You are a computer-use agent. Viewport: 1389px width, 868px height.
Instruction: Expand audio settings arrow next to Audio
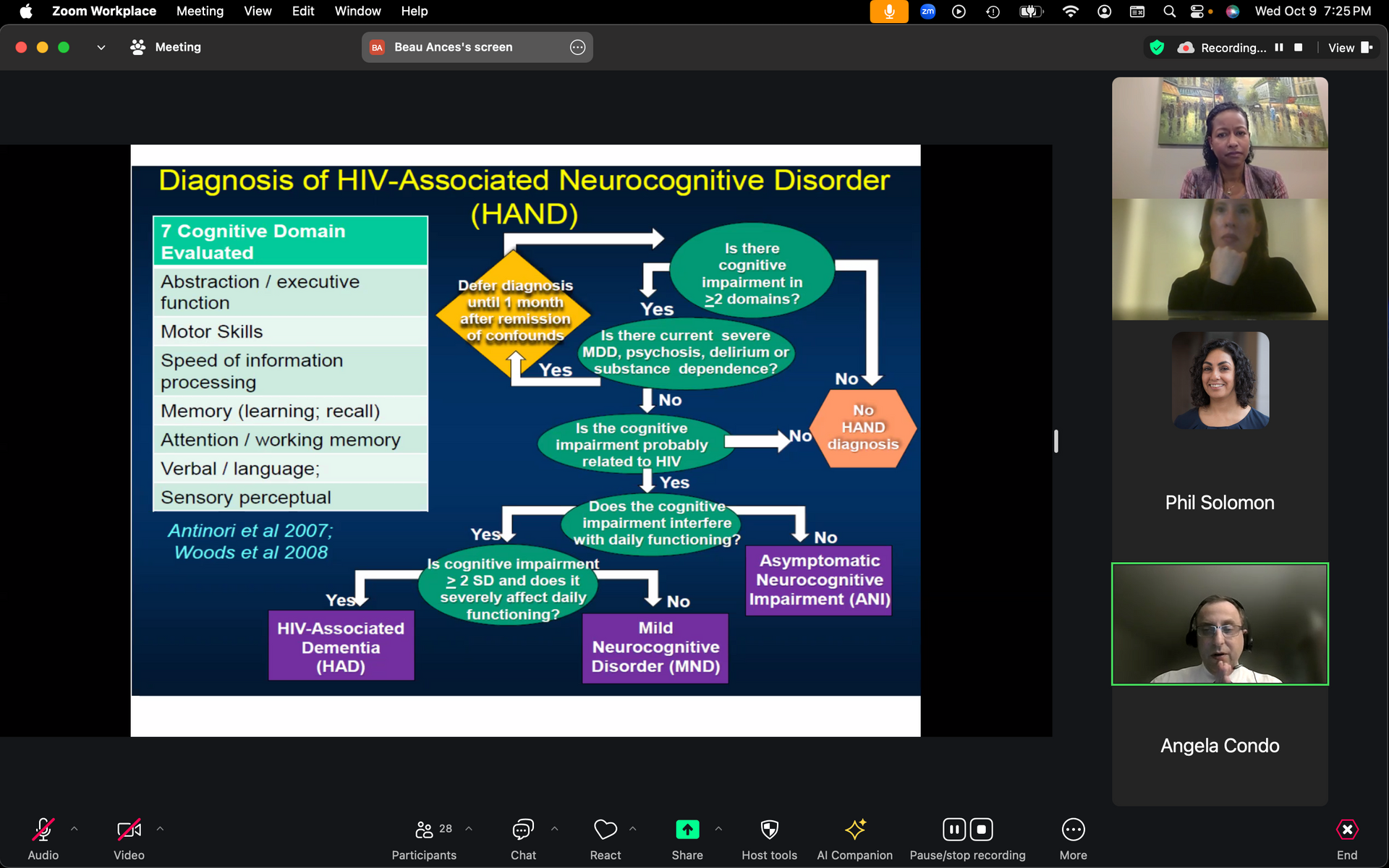tap(74, 829)
